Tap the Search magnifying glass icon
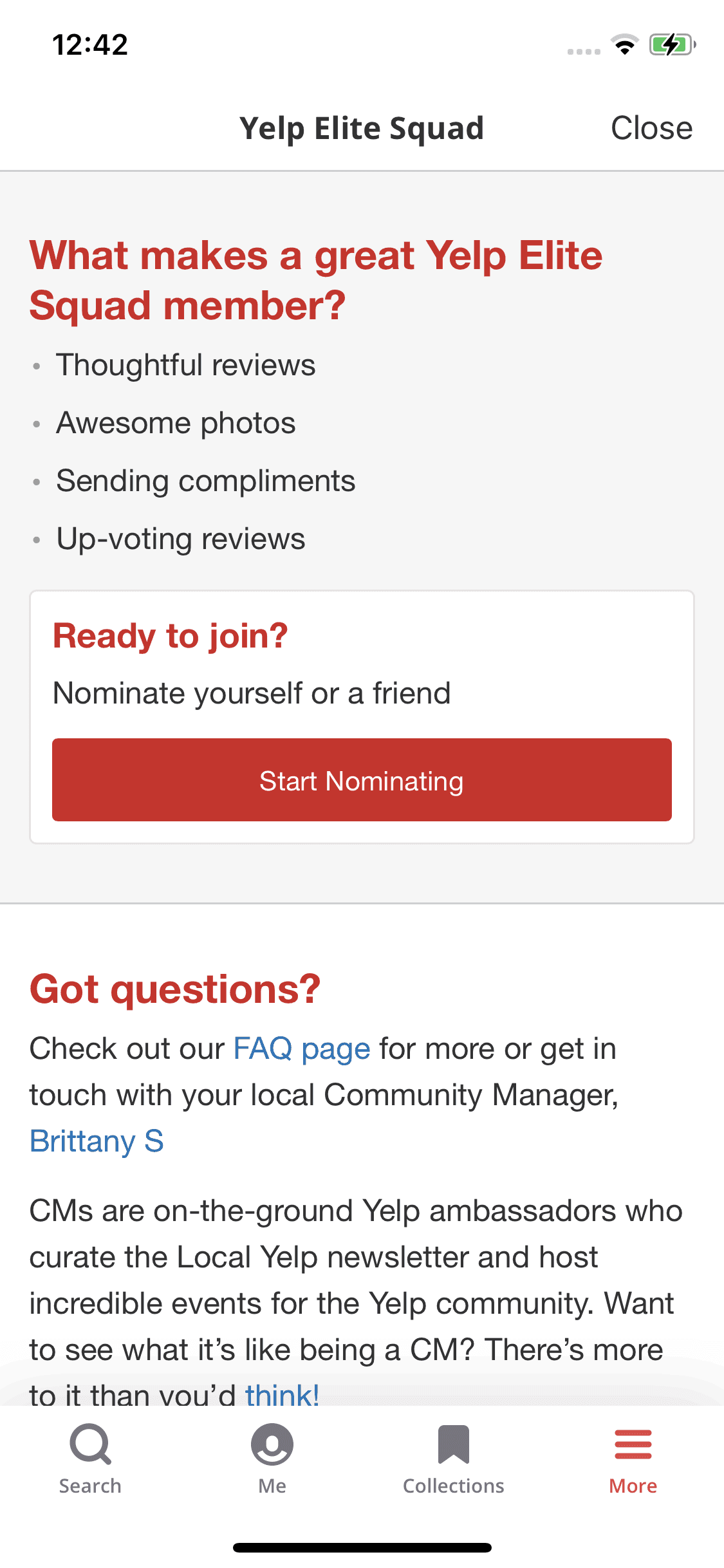This screenshot has width=724, height=1568. tap(90, 1444)
